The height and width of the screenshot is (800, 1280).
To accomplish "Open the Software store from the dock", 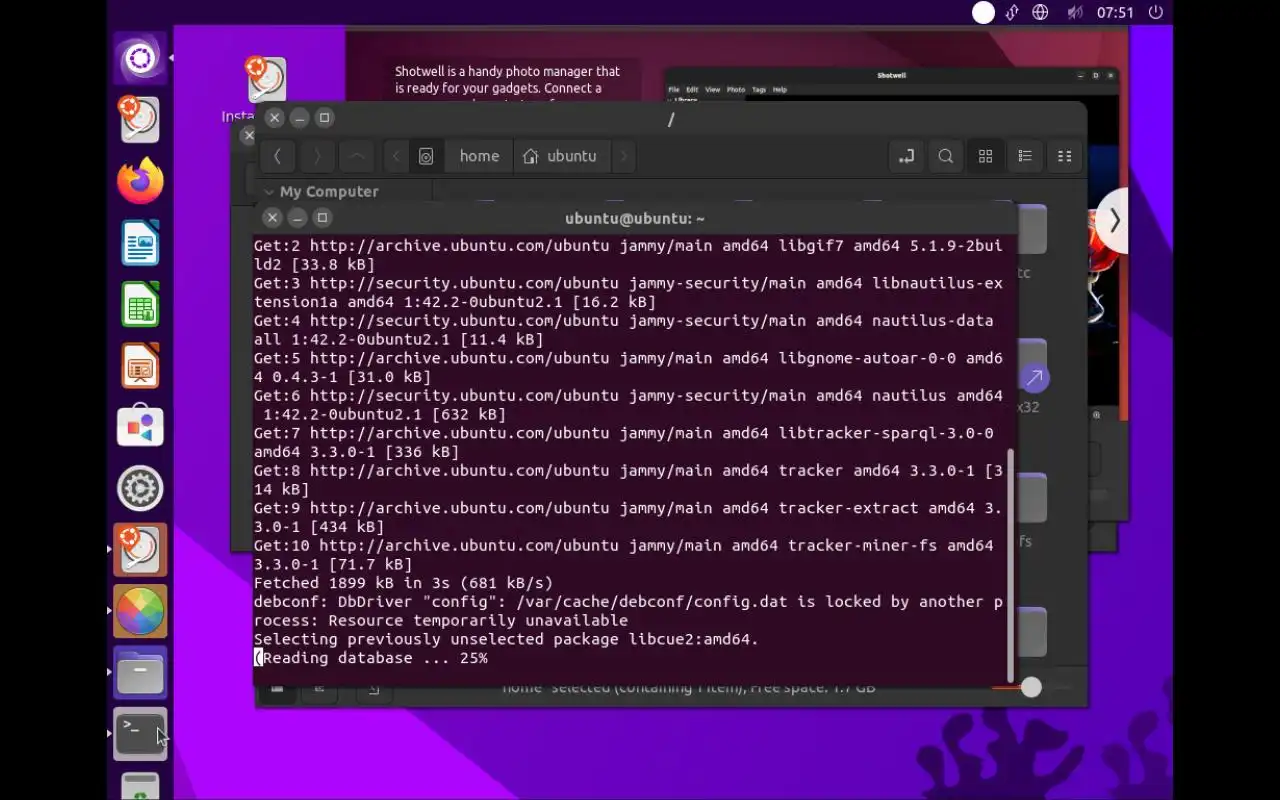I will 140,427.
